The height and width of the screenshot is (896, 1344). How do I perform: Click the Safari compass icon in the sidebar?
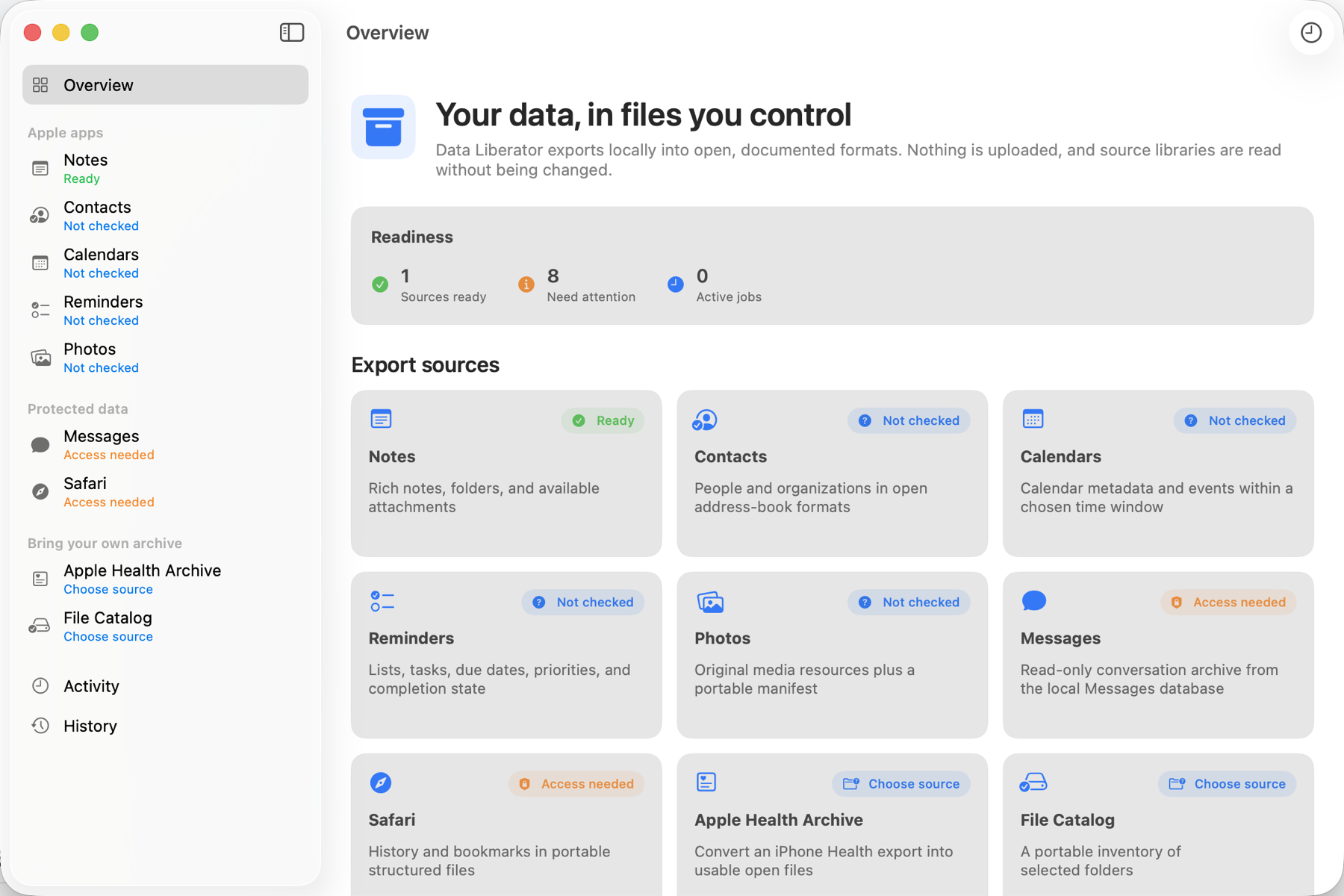pos(40,492)
